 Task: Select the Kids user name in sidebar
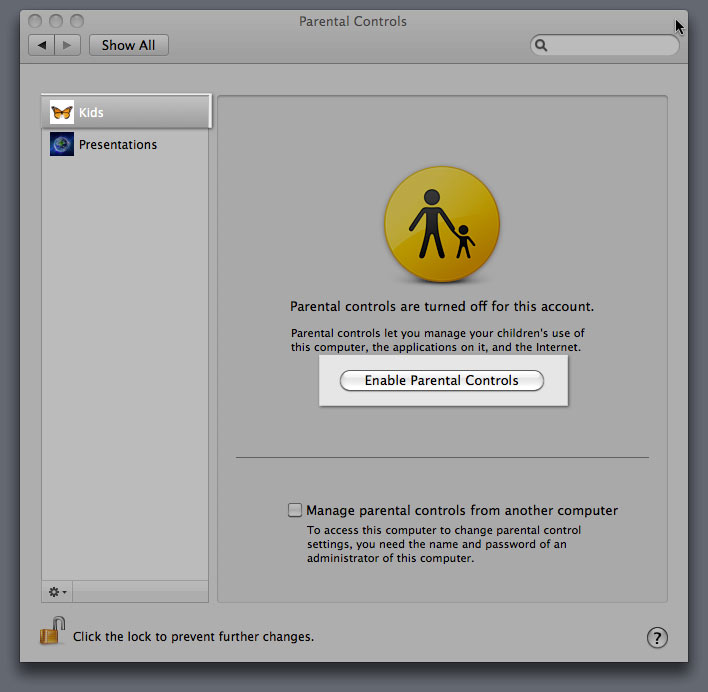pos(91,113)
